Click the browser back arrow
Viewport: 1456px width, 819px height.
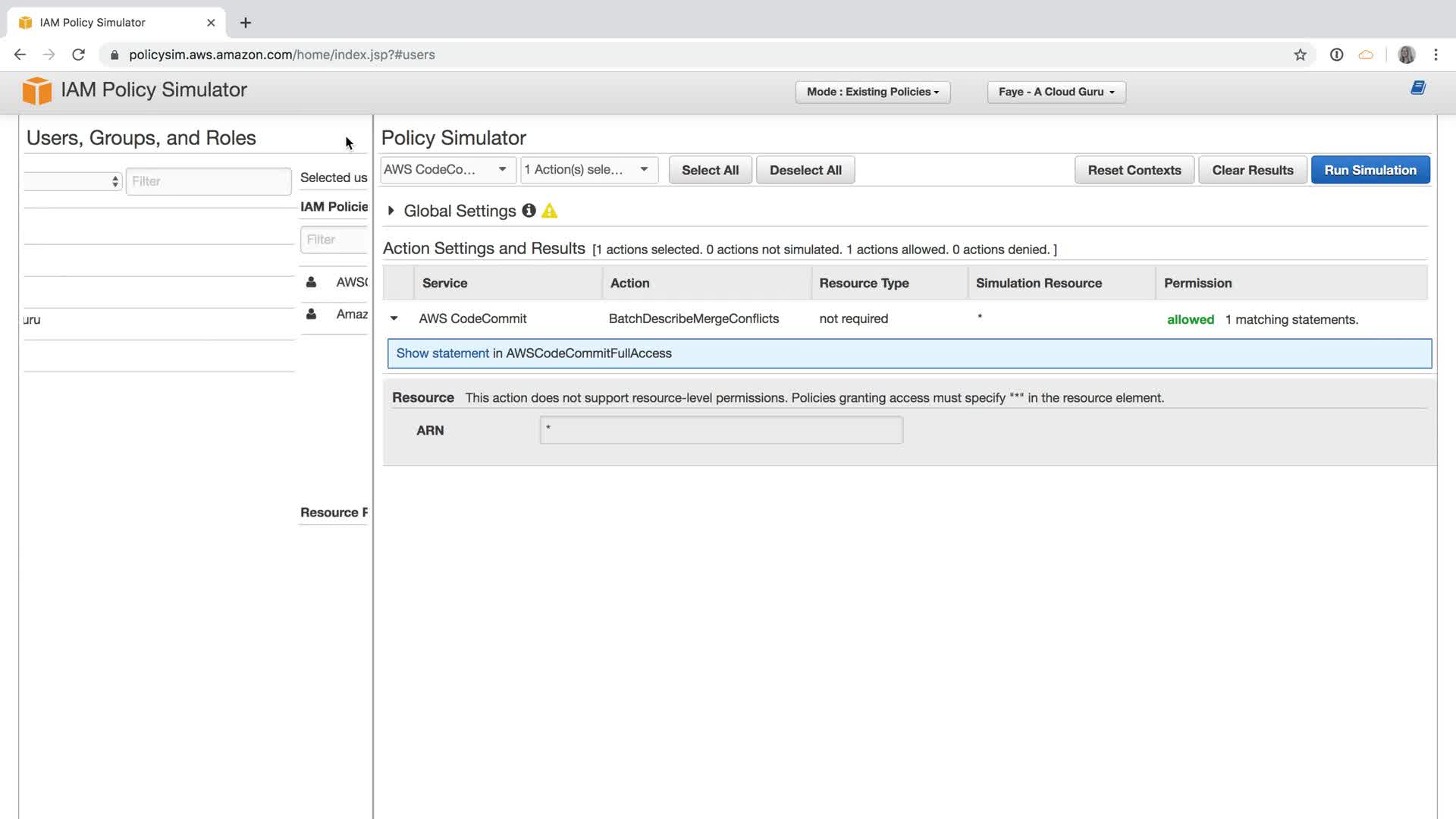[x=20, y=55]
